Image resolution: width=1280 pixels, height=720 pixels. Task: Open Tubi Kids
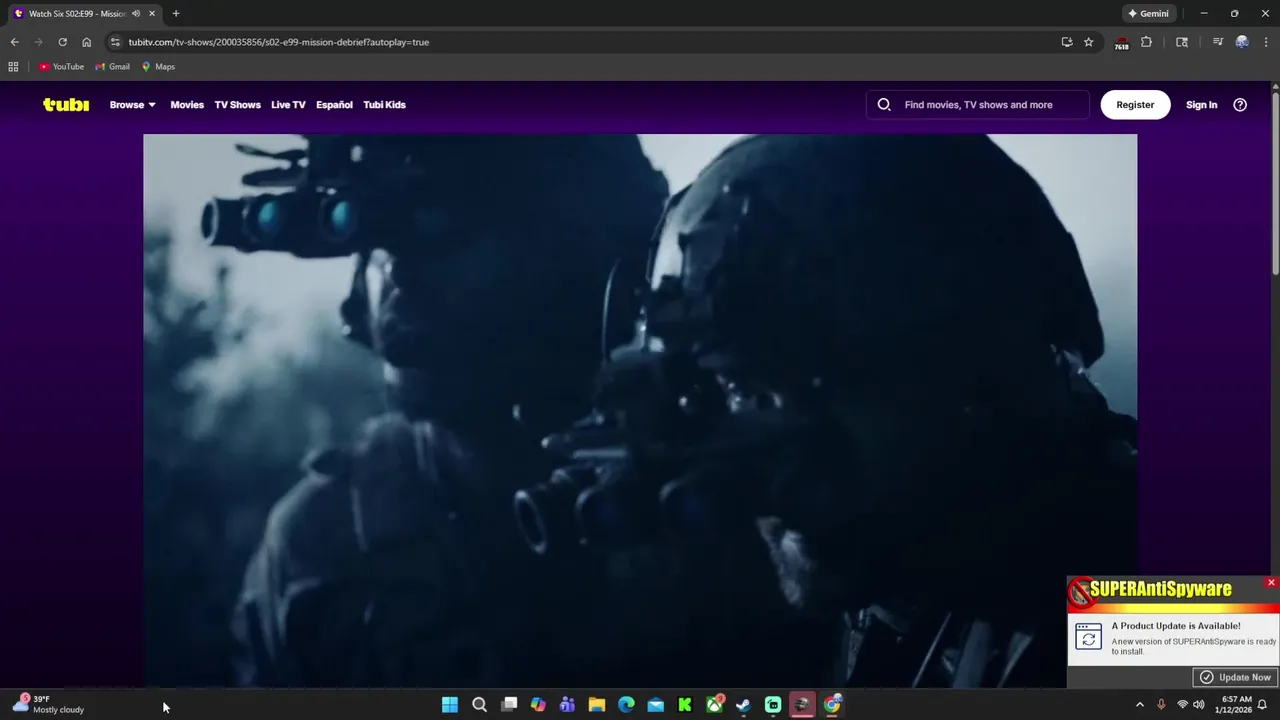(384, 105)
